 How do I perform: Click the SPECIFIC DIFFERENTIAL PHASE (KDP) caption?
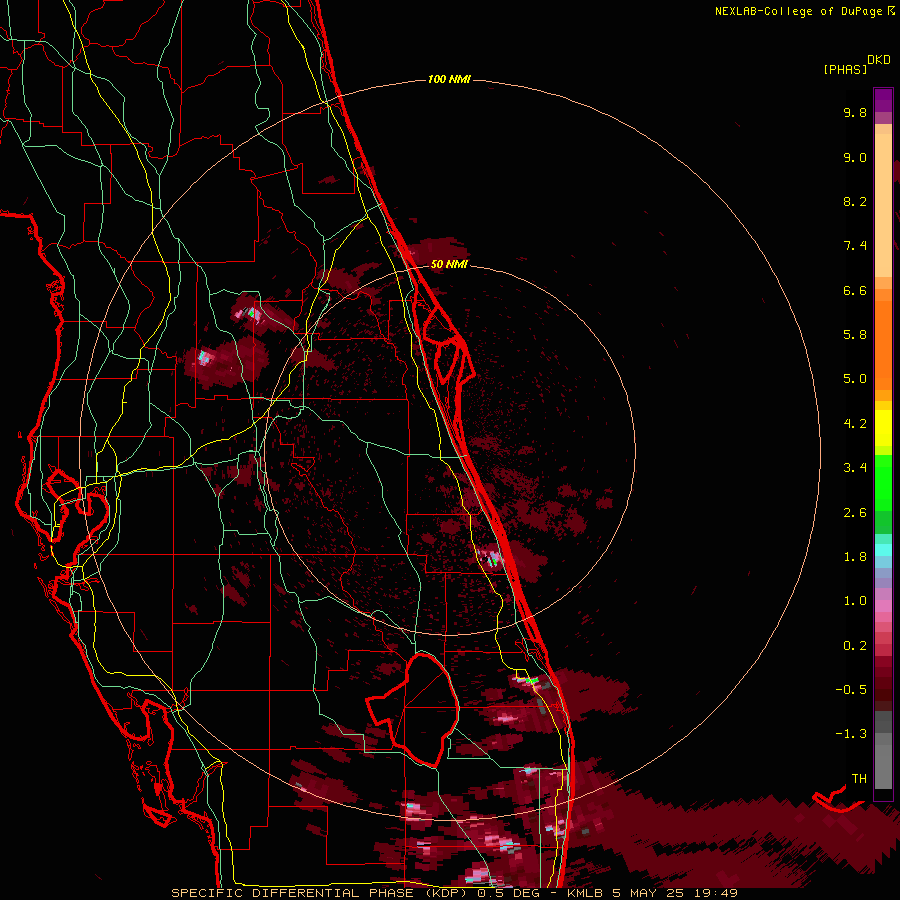[321, 893]
